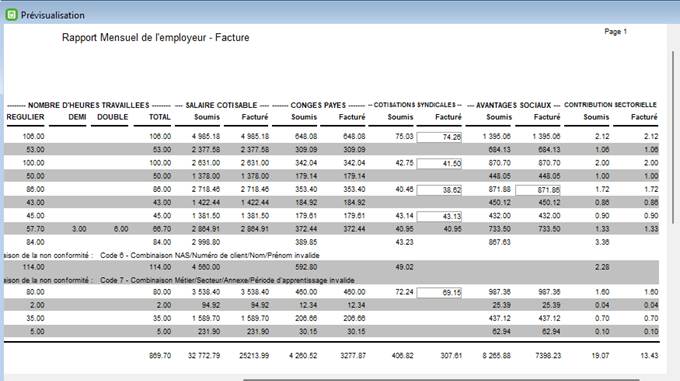Image resolution: width=680 pixels, height=381 pixels.
Task: Click the Soumis header under CONTRIBUTION SECTORIELLE
Action: tap(596, 117)
